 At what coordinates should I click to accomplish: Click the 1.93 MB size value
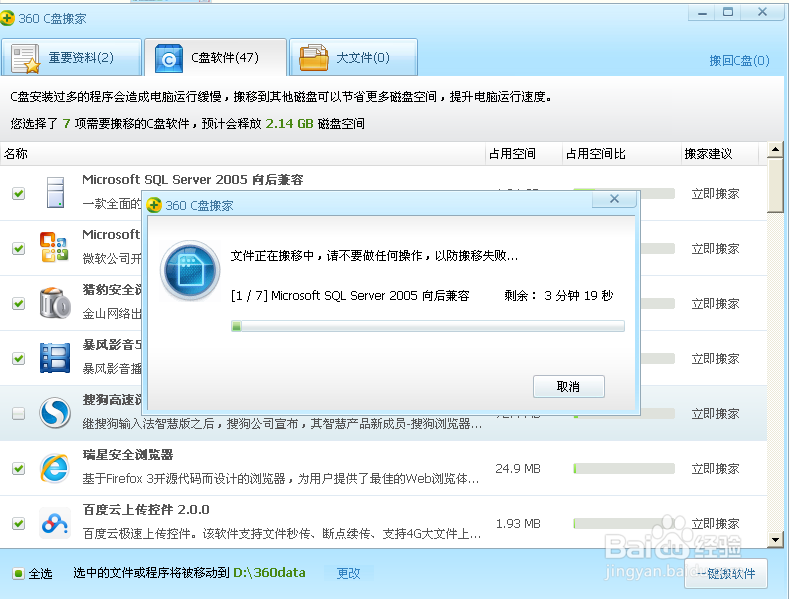click(518, 523)
